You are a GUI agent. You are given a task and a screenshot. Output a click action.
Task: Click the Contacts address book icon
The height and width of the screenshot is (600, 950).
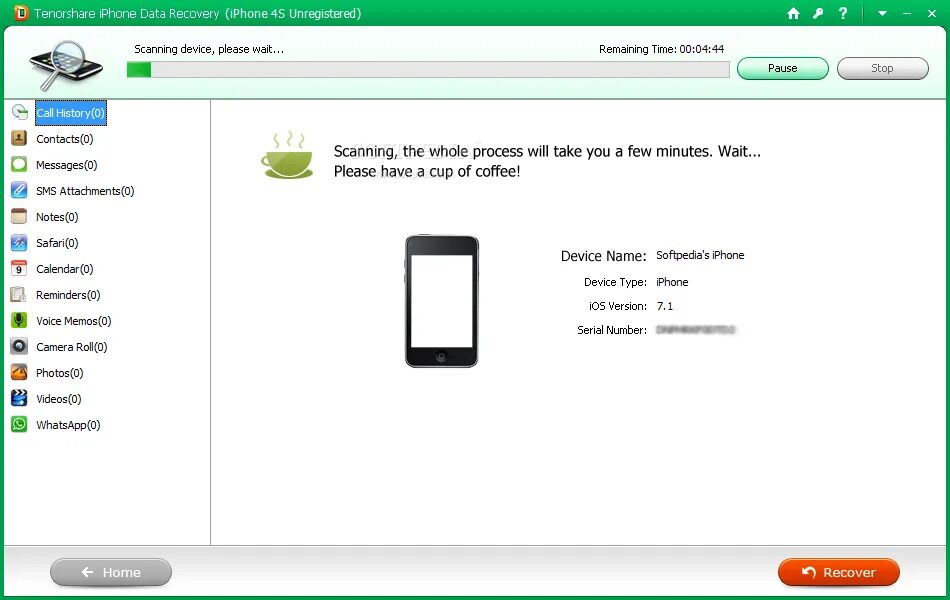19,138
